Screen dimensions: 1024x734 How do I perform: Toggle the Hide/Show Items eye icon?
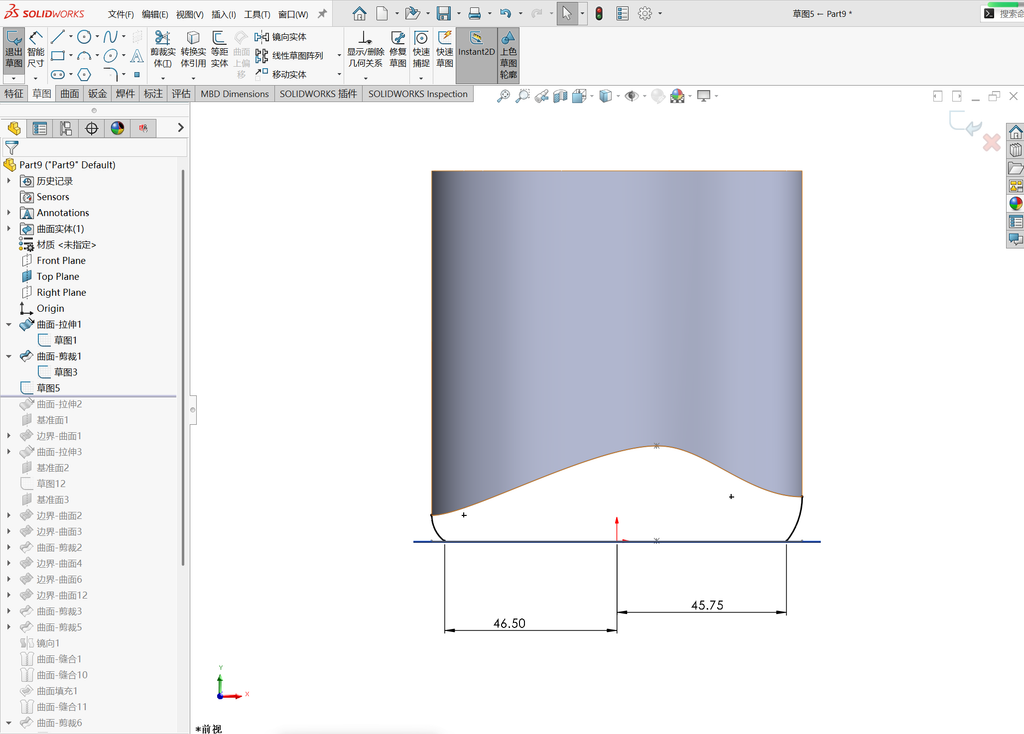click(x=631, y=96)
